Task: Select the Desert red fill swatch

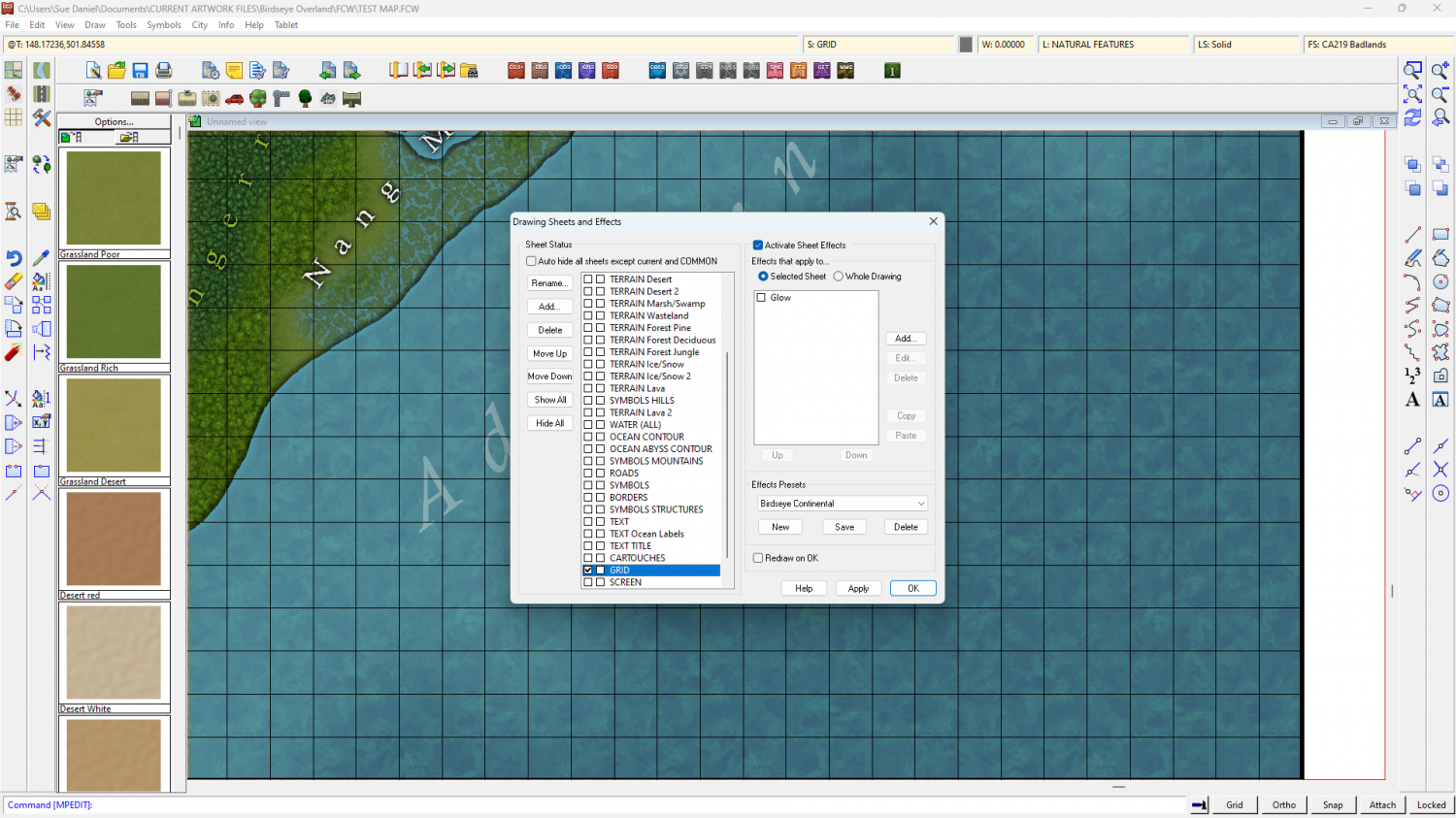Action: point(114,540)
